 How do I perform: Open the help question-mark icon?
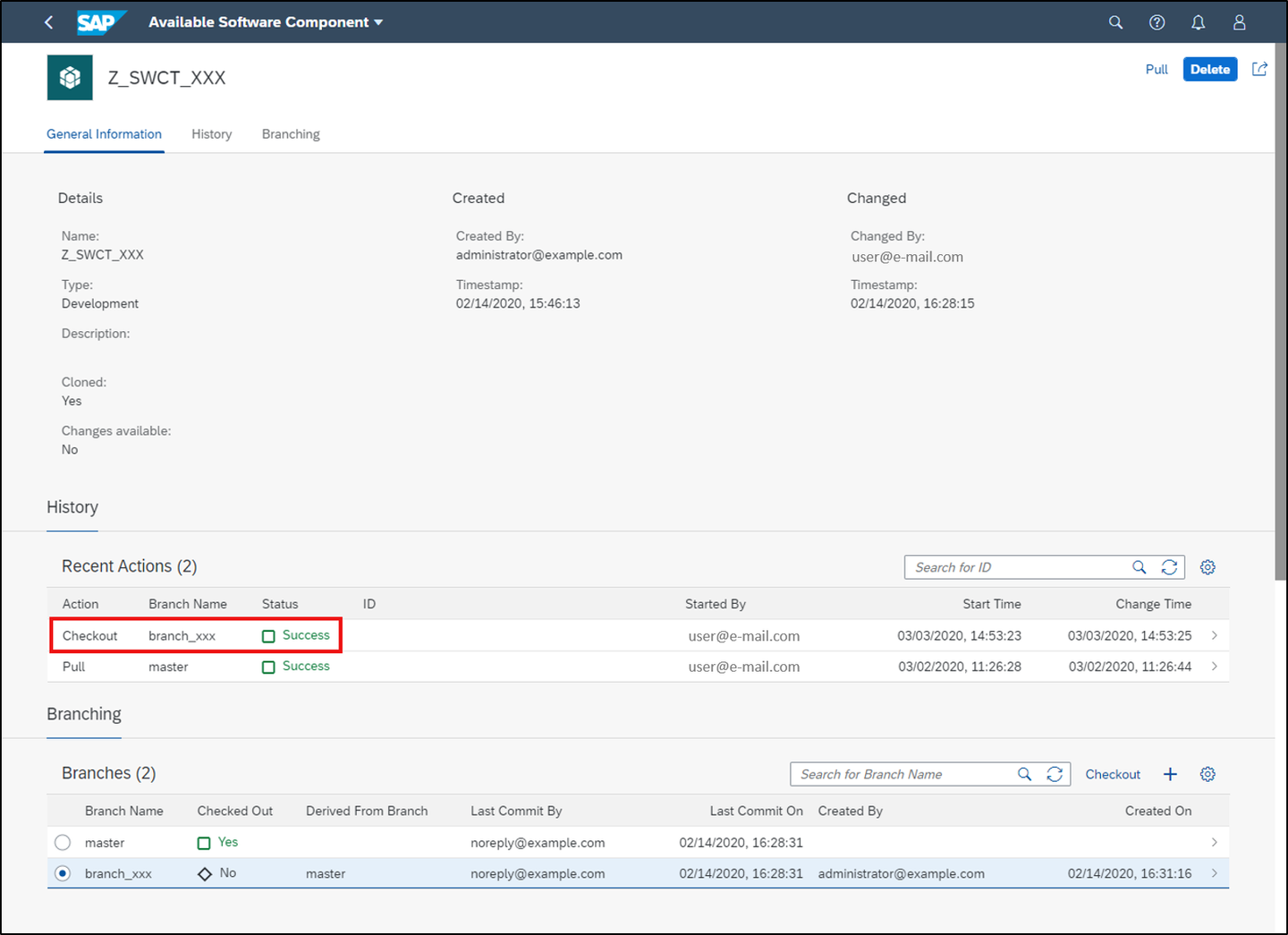[1157, 22]
